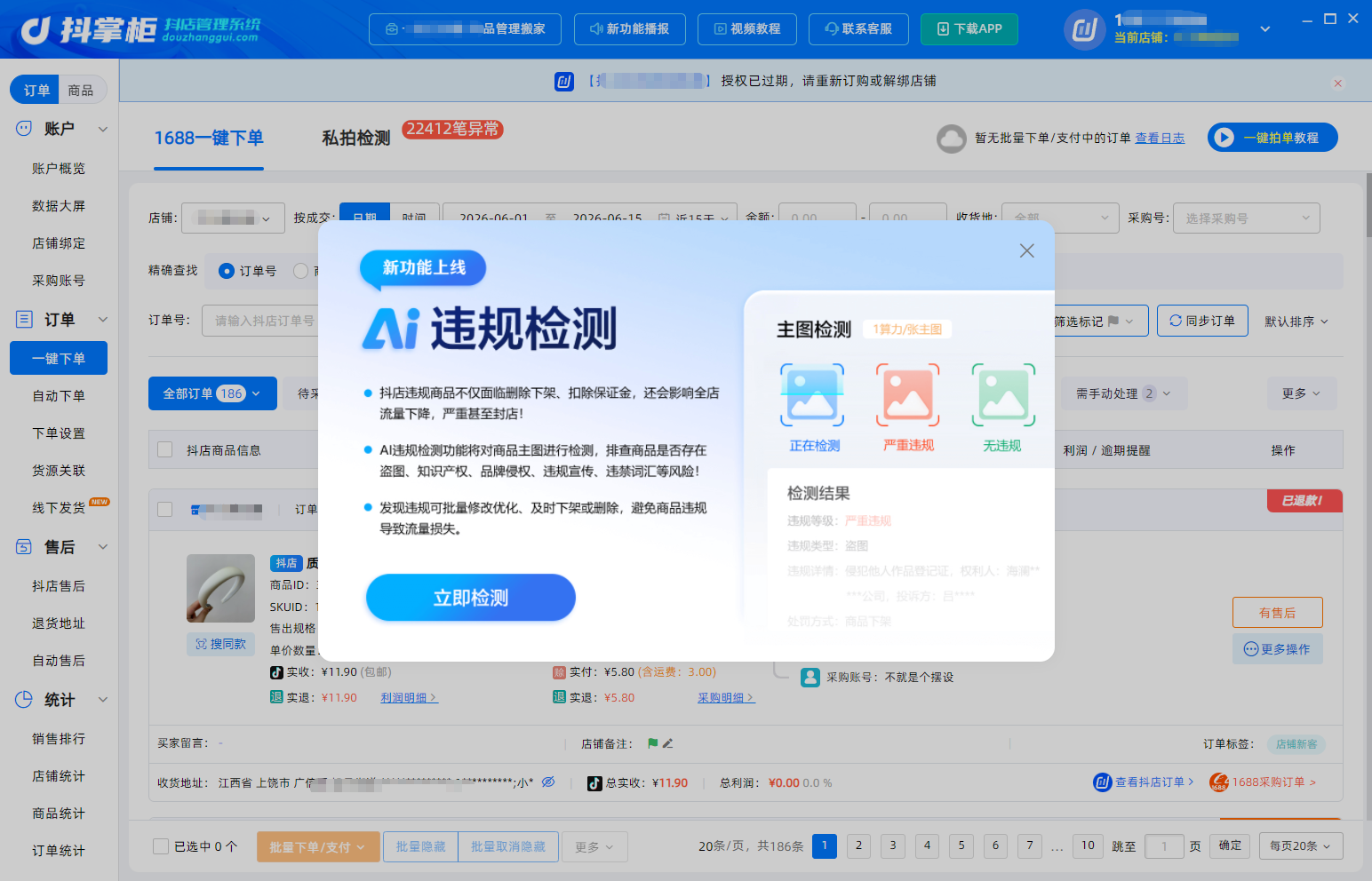Open 数据大屏 in the sidebar
The height and width of the screenshot is (881, 1372).
coord(59,206)
